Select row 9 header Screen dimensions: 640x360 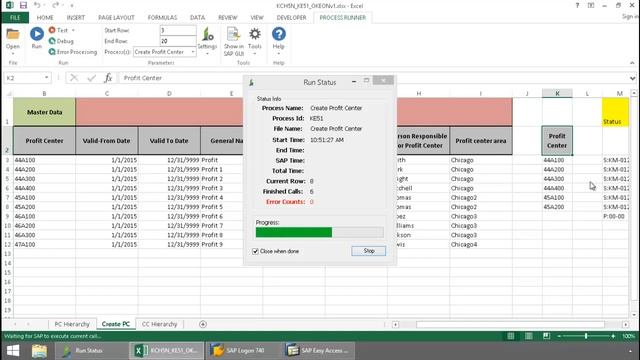7,216
